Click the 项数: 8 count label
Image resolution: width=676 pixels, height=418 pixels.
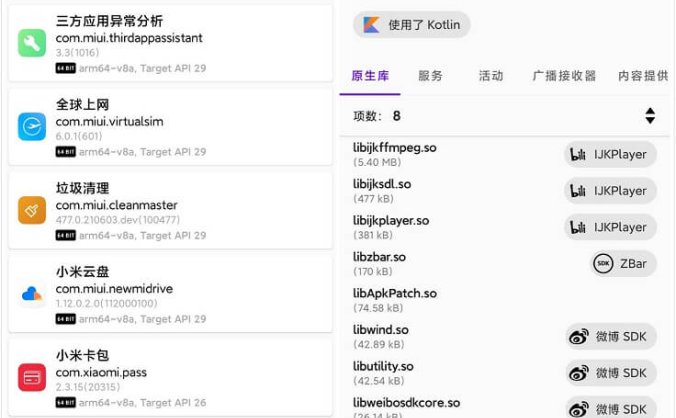377,116
